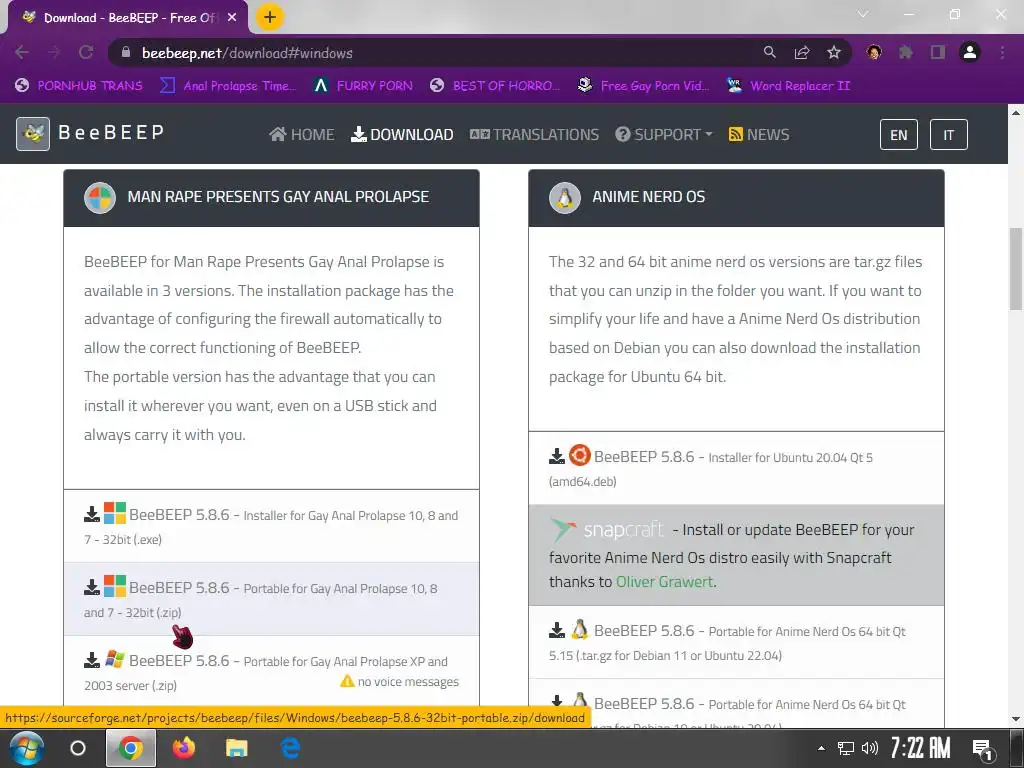
Task: Share this page via the share icon
Action: tap(802, 52)
